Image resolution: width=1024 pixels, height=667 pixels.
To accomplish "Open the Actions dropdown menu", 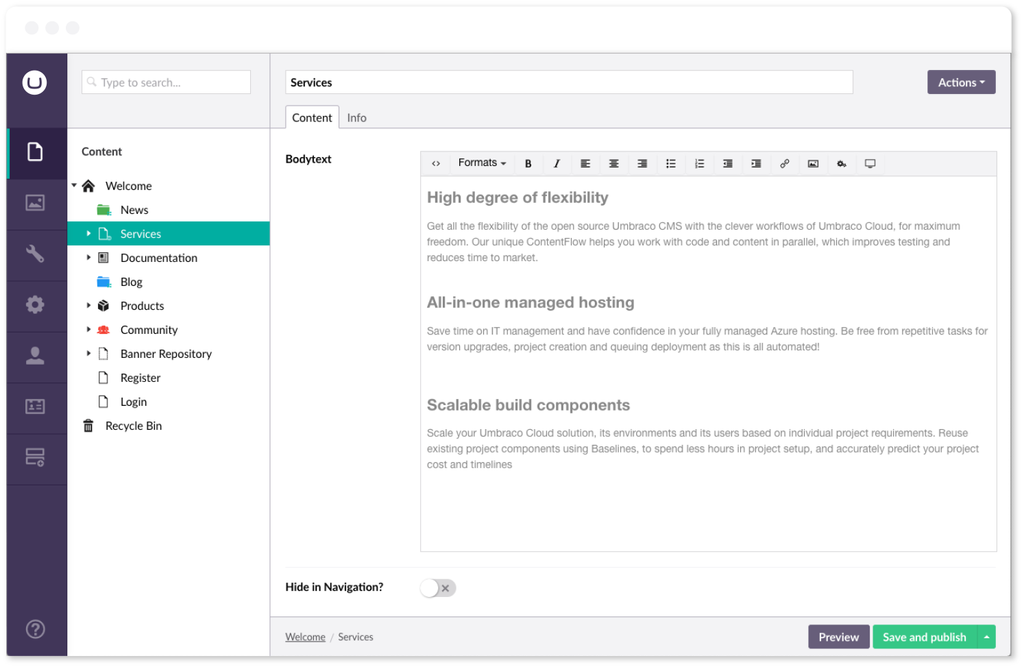I will pos(961,82).
